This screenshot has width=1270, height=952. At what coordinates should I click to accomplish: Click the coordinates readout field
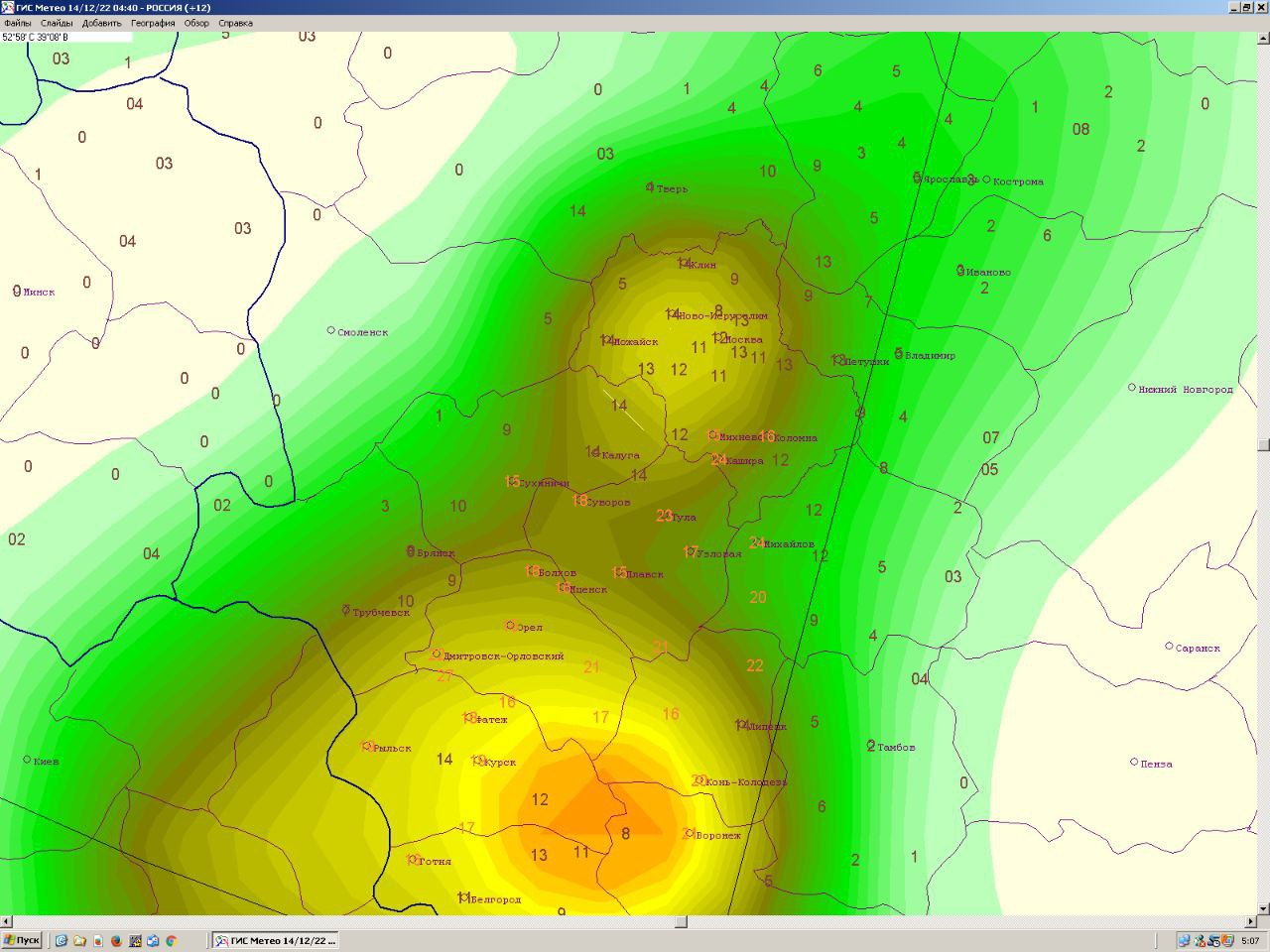click(x=65, y=37)
